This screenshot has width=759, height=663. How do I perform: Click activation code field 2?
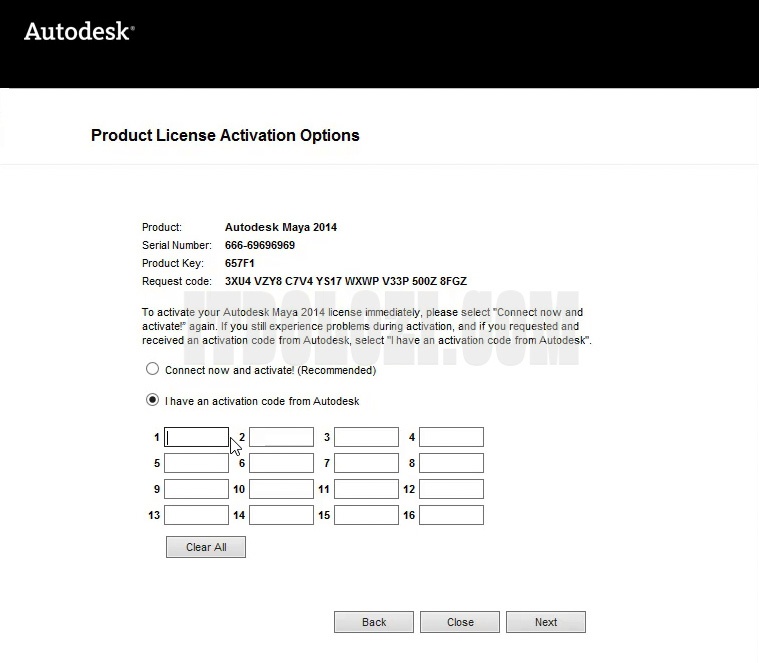coord(281,437)
